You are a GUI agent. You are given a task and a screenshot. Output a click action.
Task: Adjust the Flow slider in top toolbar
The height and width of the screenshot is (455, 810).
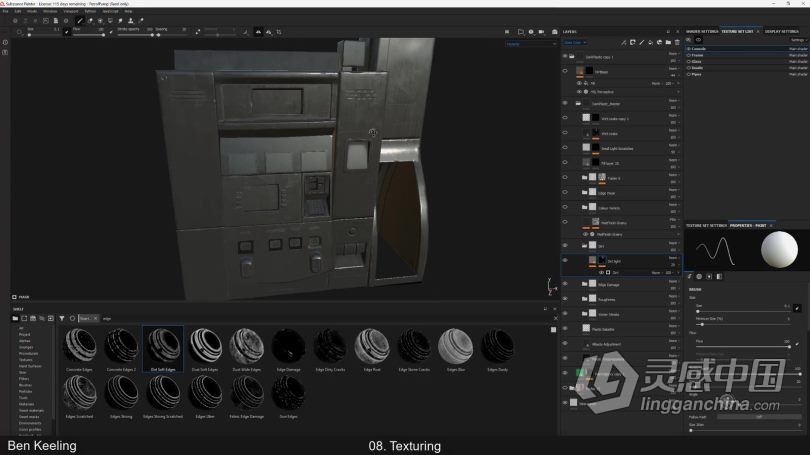pos(89,35)
